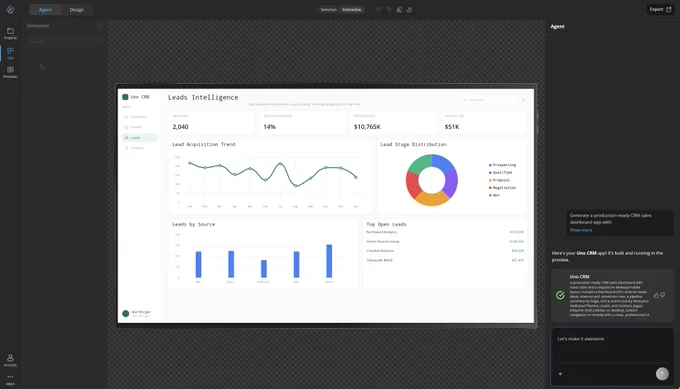The image size is (680, 389).
Task: Click the Elements panel collapse icon
Action: coord(99,26)
